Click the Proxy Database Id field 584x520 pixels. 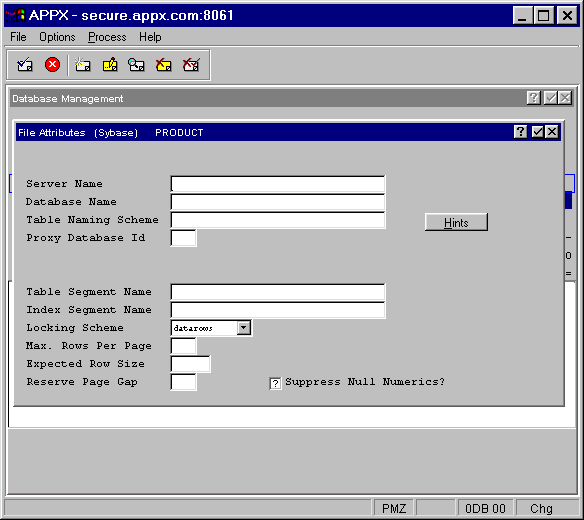pos(183,238)
